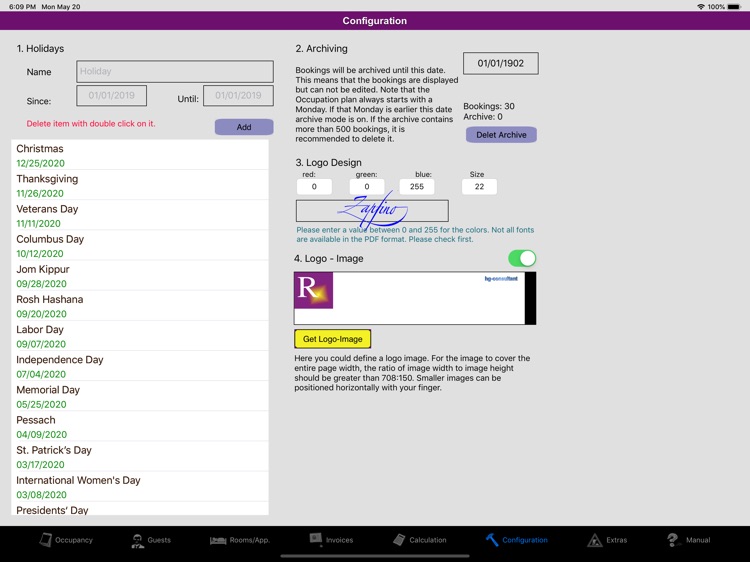This screenshot has height=562, width=750.
Task: Switch to Invoices tab label
Action: coord(339,540)
